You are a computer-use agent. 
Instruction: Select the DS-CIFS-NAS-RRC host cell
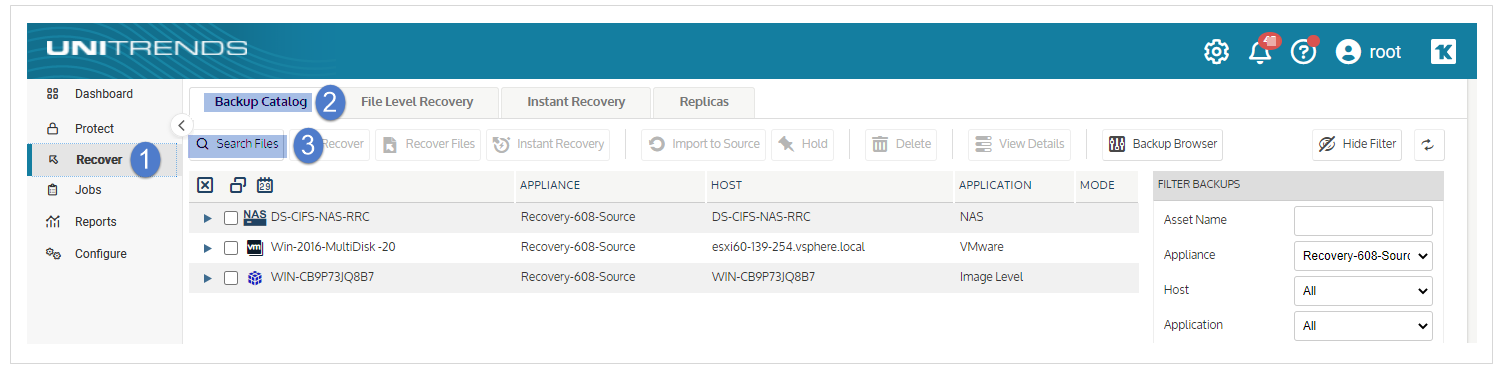pos(761,217)
